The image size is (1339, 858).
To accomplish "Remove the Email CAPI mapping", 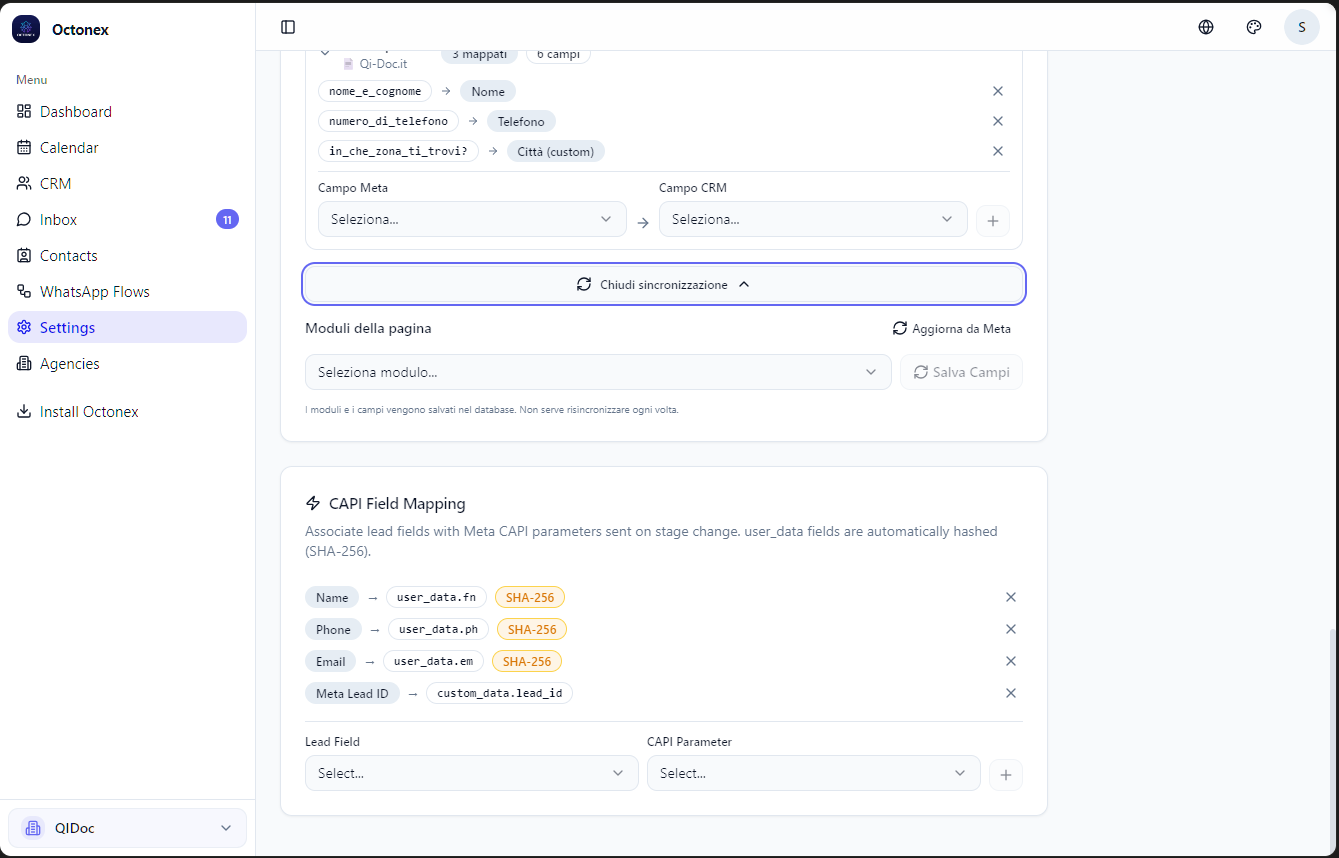I will click(1010, 661).
